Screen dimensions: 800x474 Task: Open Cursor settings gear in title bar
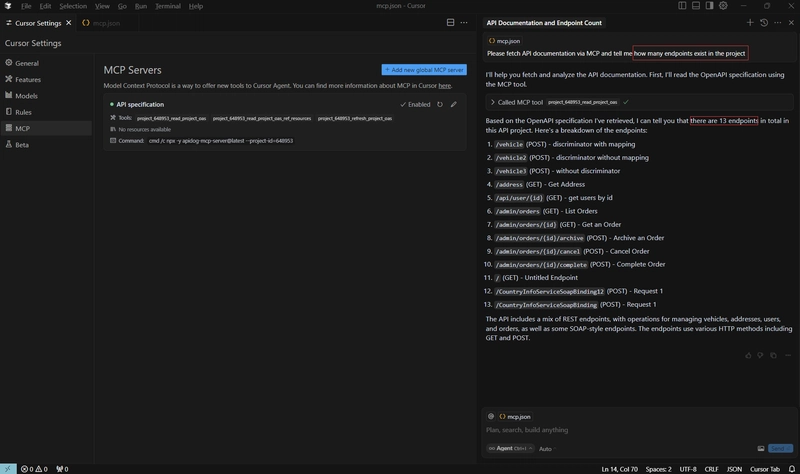(723, 6)
